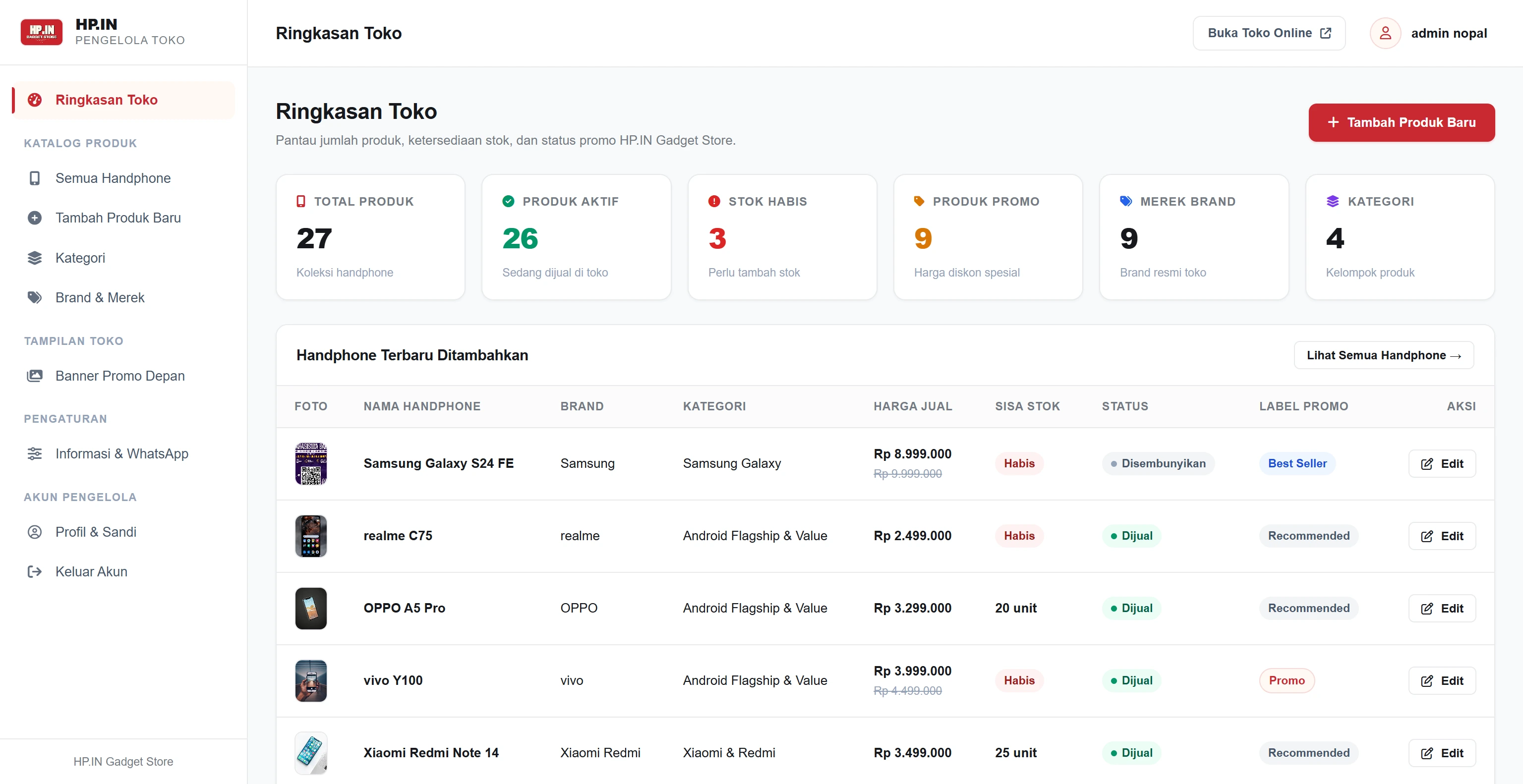Open Semua Handphone from the sidebar

coord(123,178)
